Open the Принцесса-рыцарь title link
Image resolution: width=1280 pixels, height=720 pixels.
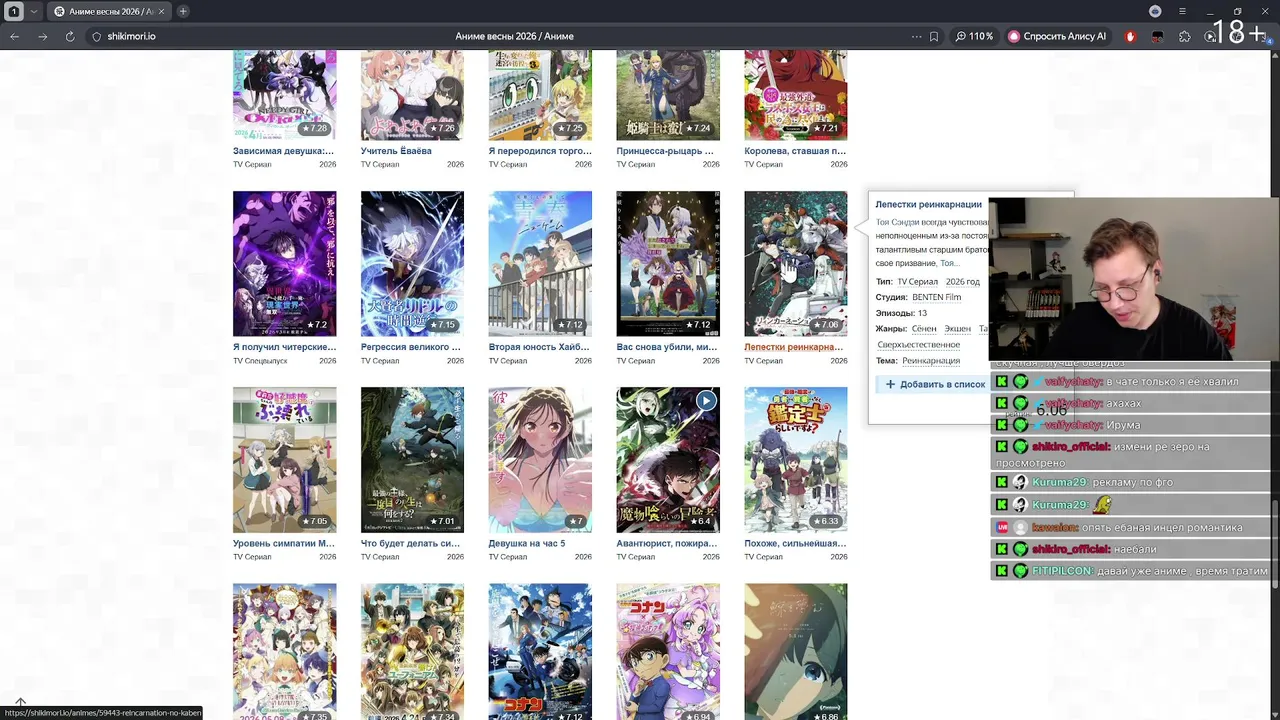pyautogui.click(x=665, y=151)
